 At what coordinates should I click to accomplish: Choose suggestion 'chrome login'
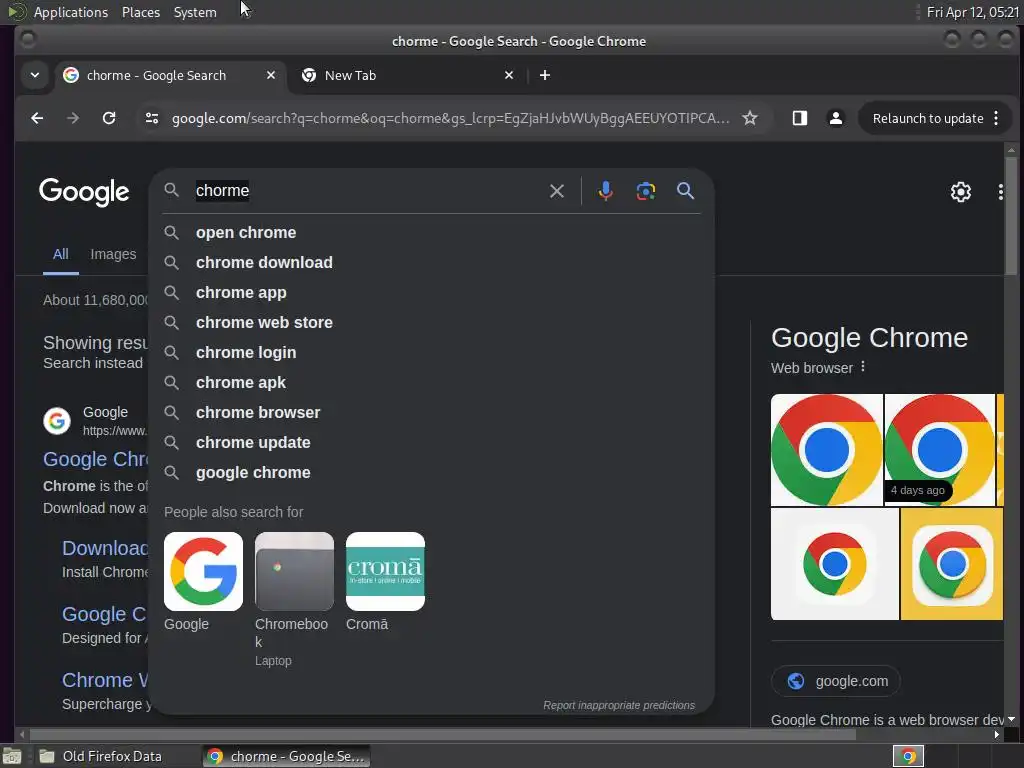(431, 353)
